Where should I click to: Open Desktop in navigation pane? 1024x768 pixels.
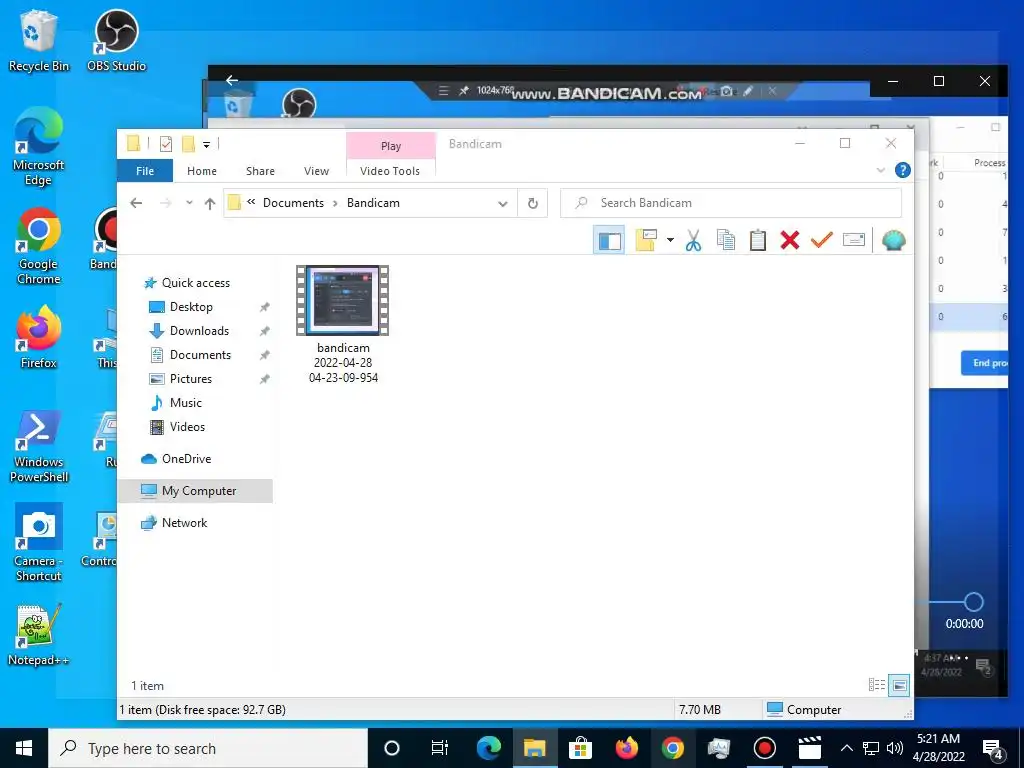[191, 307]
